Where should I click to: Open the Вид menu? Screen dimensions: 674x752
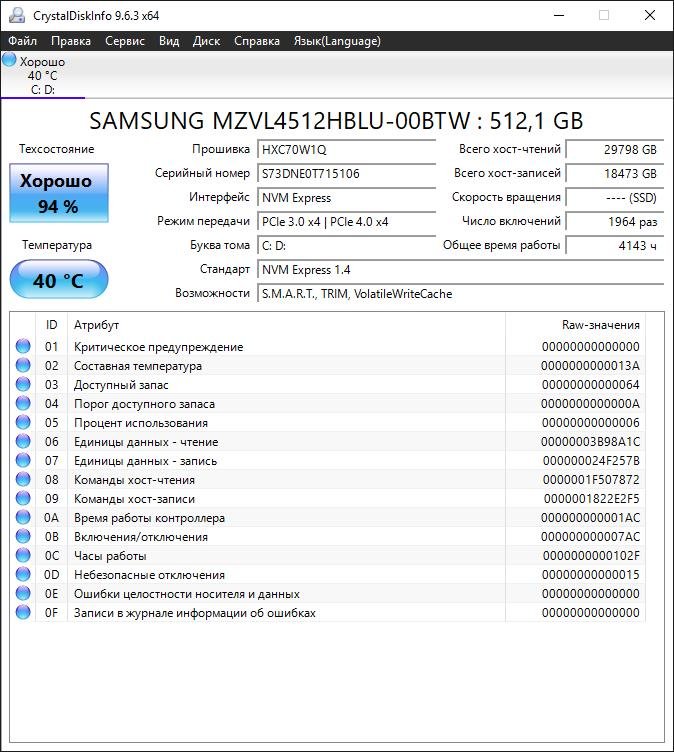pyautogui.click(x=169, y=41)
